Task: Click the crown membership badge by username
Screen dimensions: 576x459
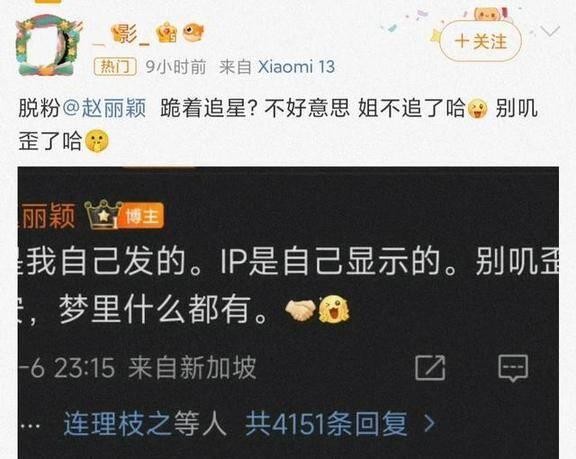Action: 166,33
